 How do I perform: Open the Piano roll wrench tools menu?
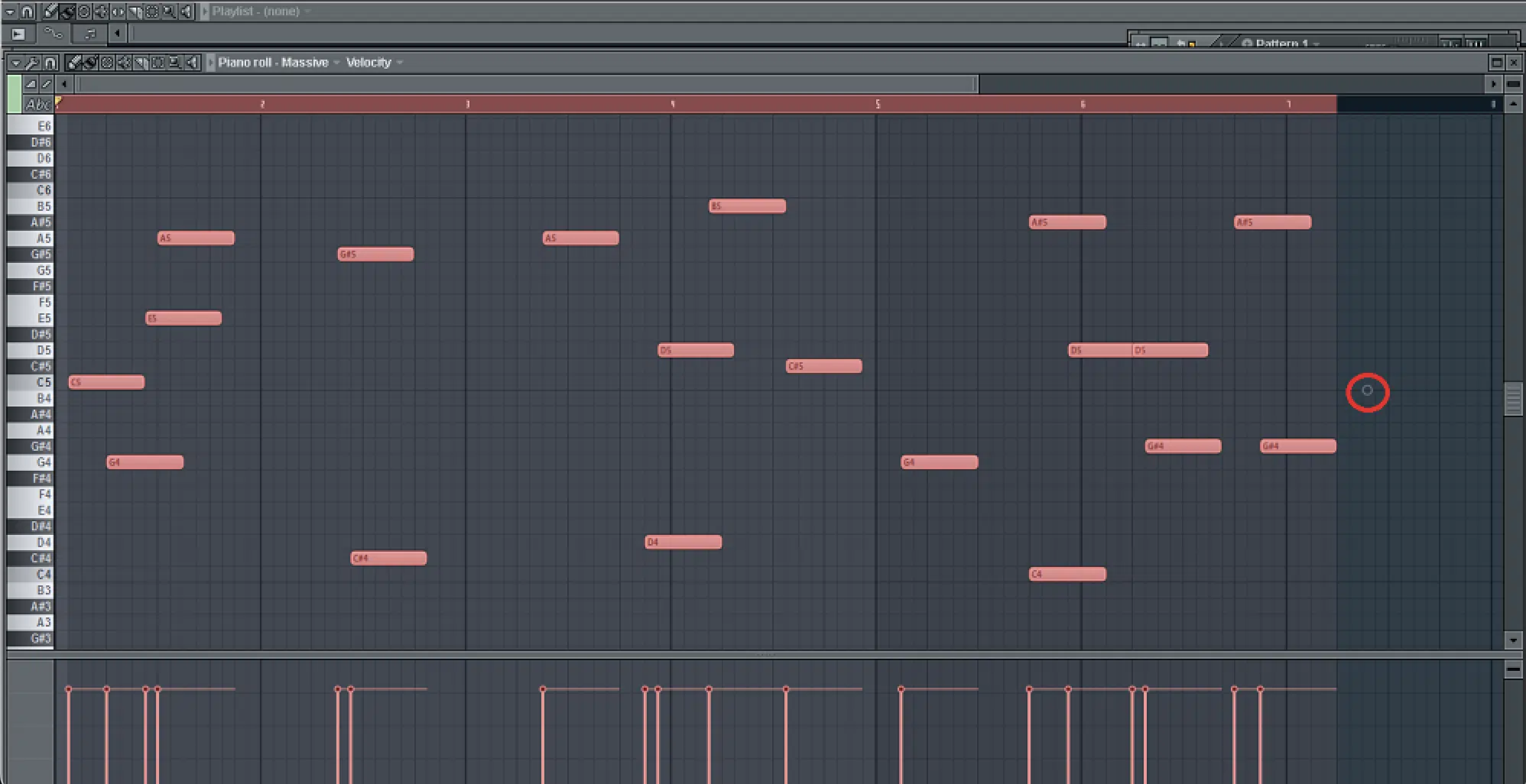[x=33, y=63]
